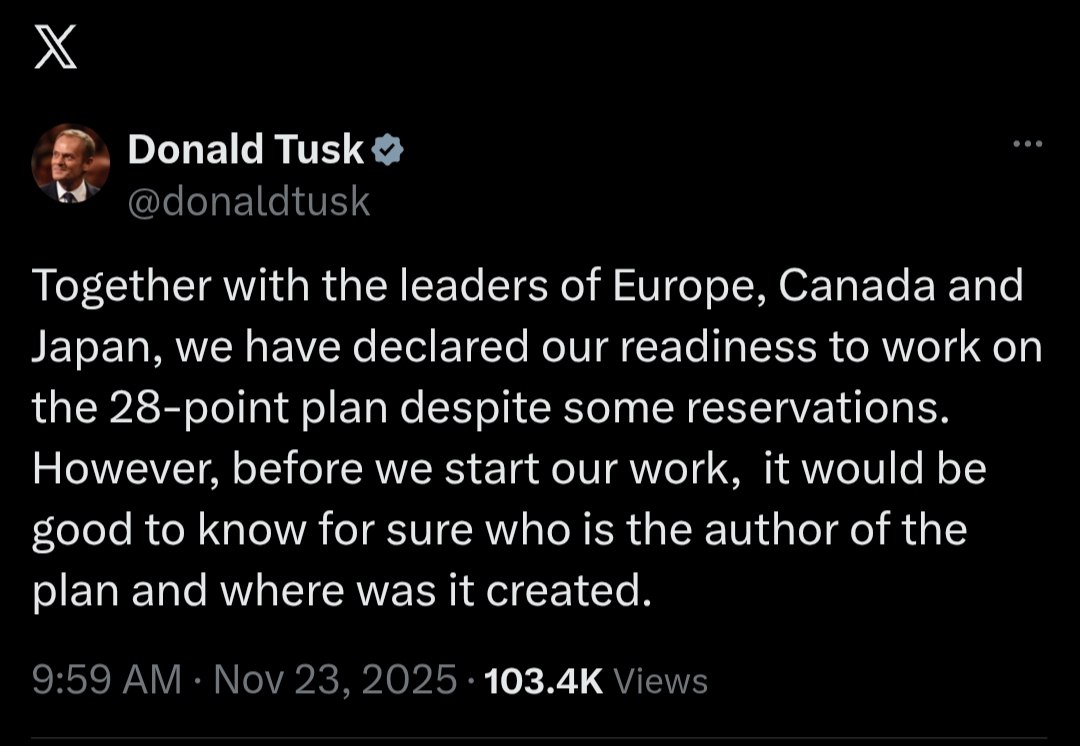Open the three-dot more options menu
Image resolution: width=1080 pixels, height=746 pixels.
click(x=1027, y=146)
